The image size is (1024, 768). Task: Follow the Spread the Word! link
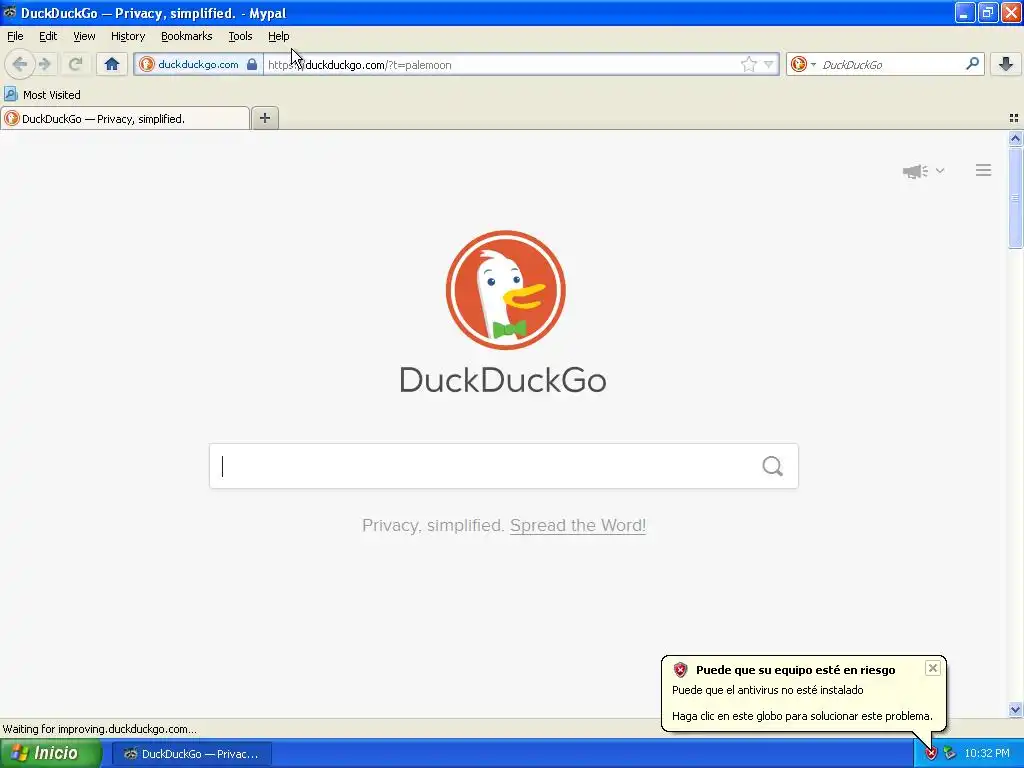[x=578, y=525]
